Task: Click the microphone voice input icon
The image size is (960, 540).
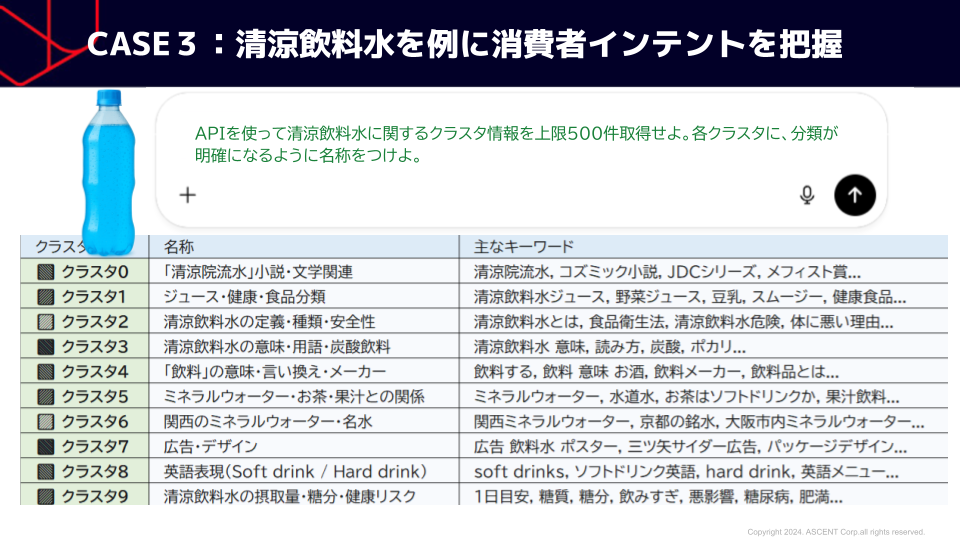Action: coord(807,195)
